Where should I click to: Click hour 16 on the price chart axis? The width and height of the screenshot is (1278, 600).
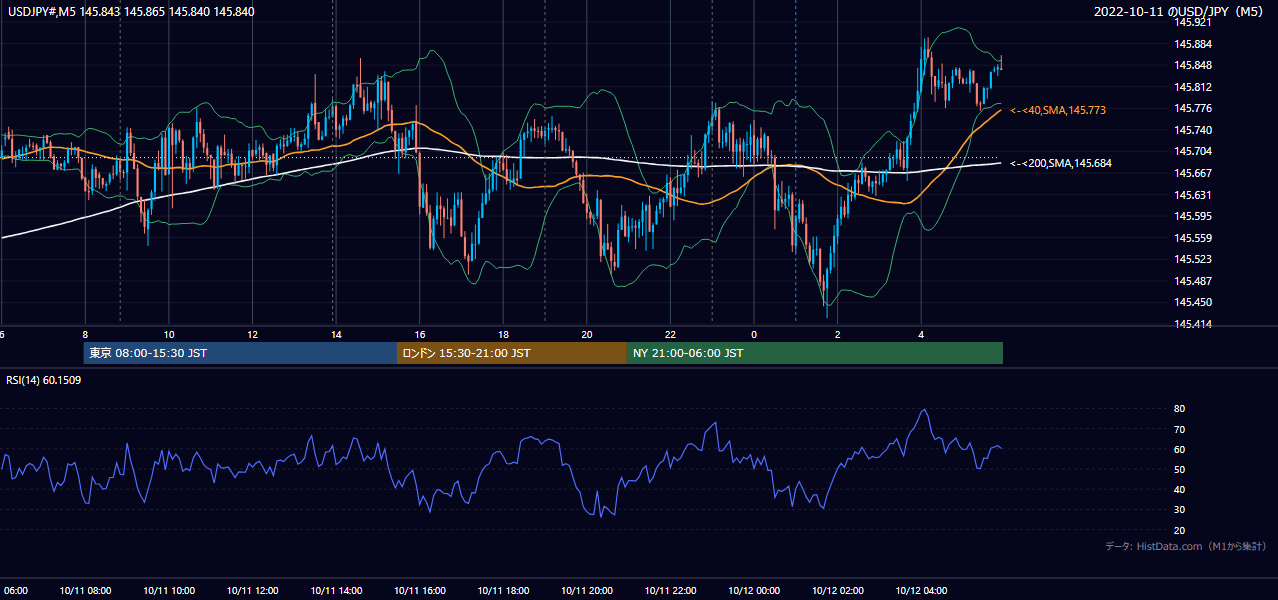[x=420, y=334]
